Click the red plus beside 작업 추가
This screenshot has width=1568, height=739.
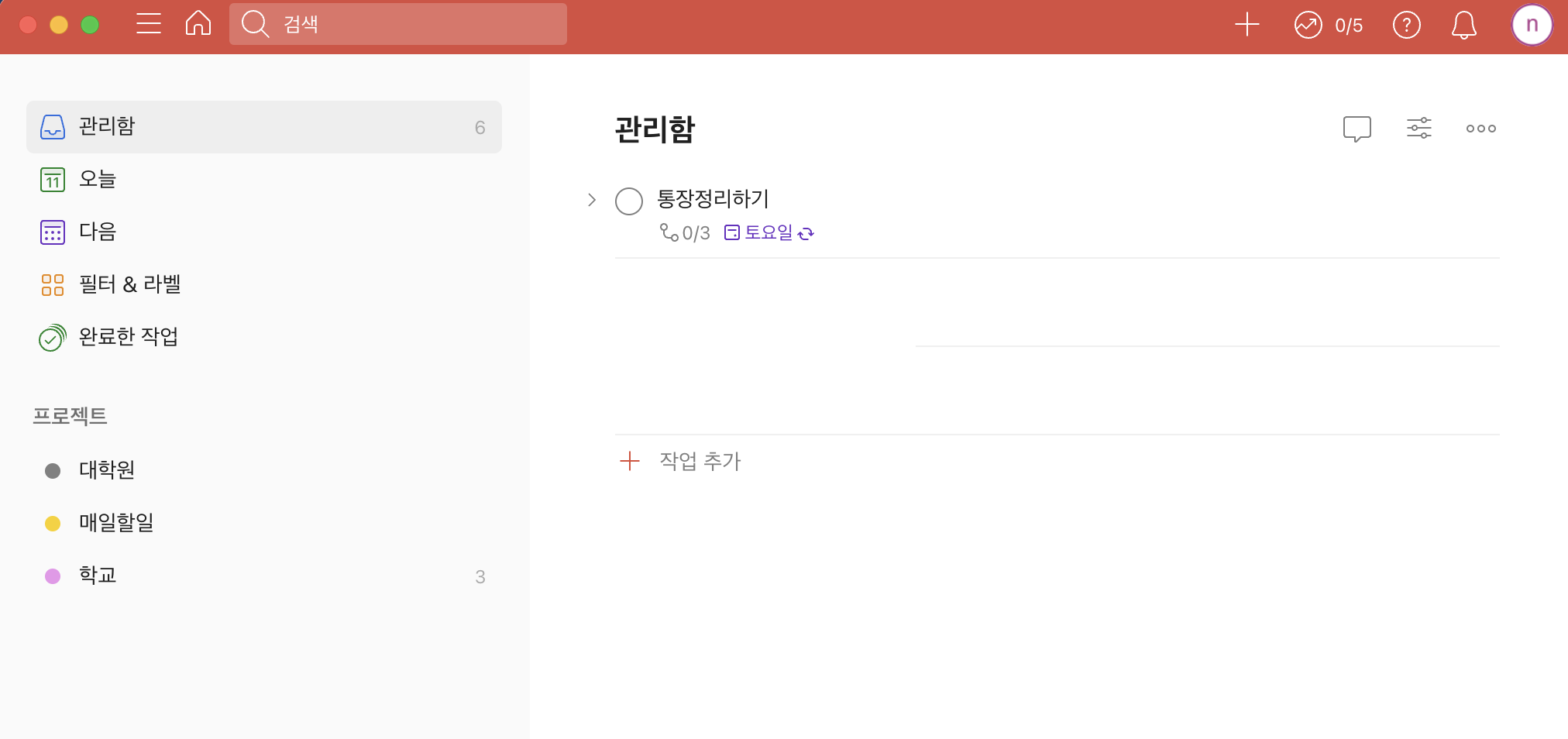[x=630, y=462]
